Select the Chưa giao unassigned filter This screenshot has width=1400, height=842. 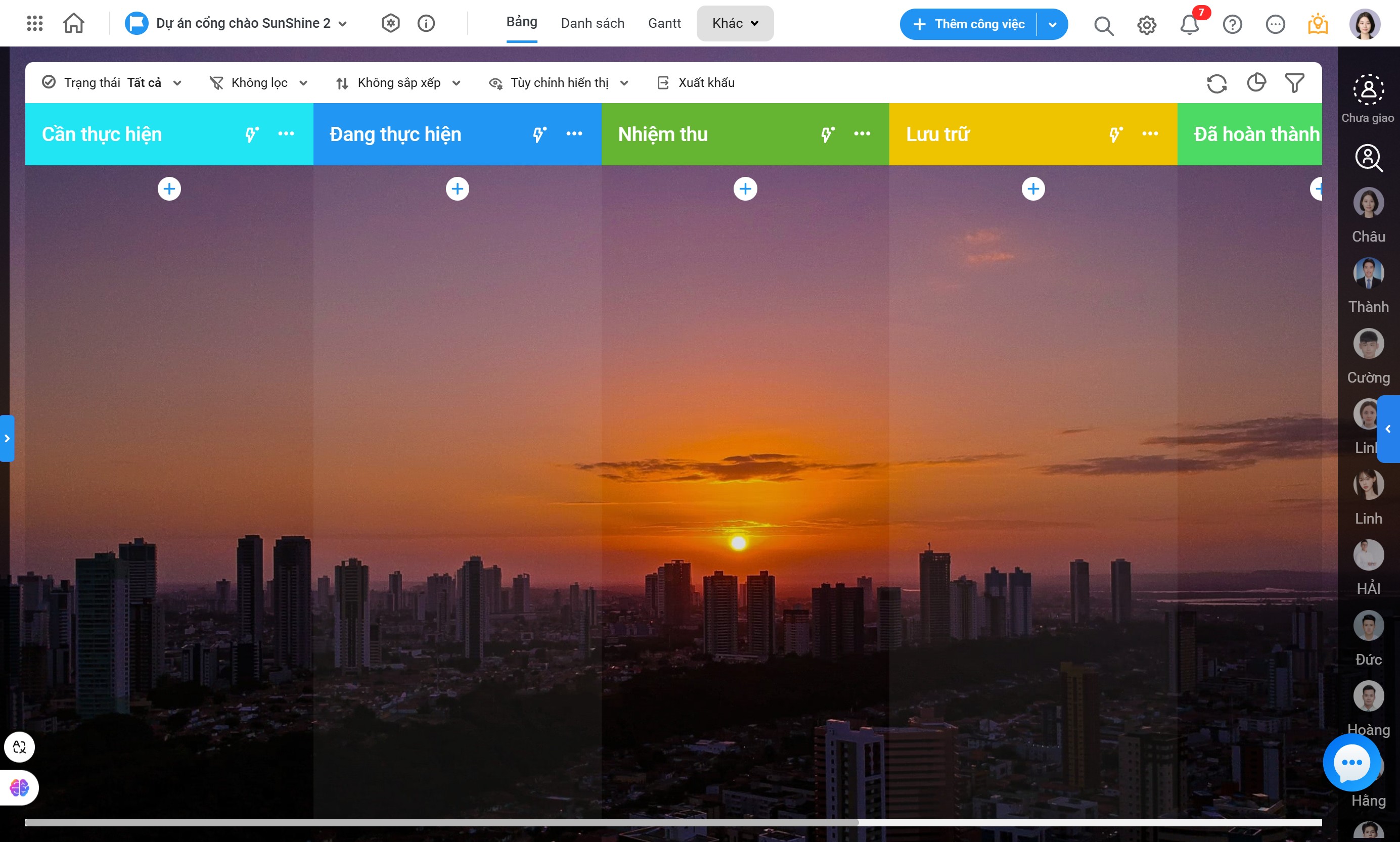click(x=1368, y=90)
